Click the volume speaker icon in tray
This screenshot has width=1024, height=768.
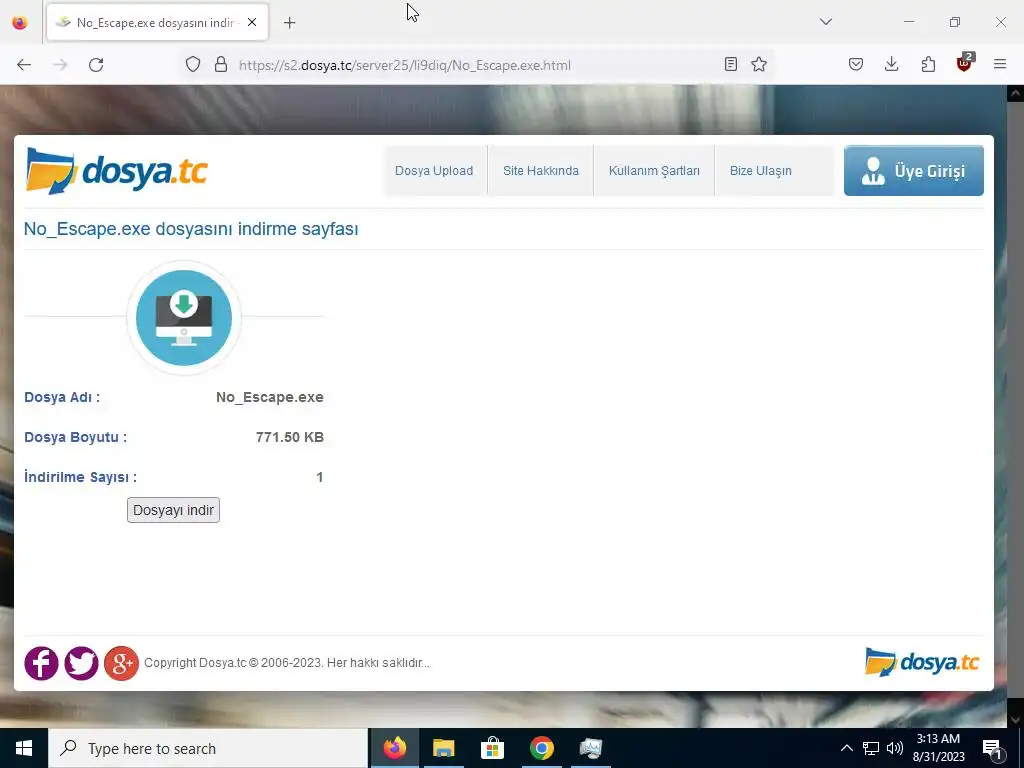pyautogui.click(x=895, y=748)
